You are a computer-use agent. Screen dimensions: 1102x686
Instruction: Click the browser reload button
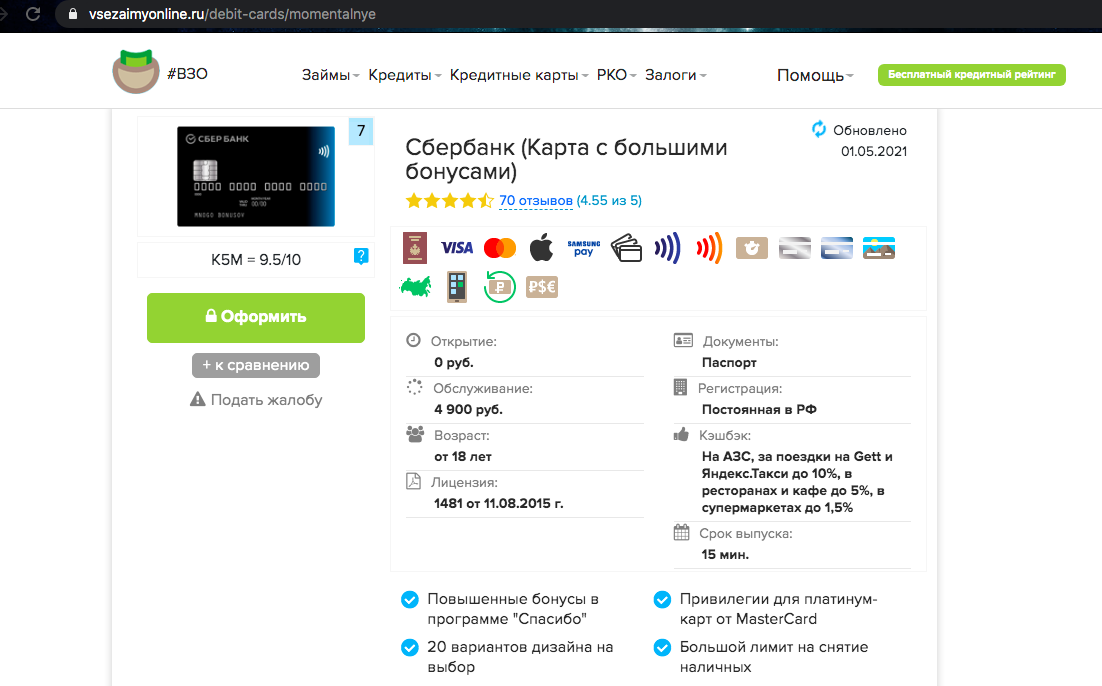coord(33,14)
